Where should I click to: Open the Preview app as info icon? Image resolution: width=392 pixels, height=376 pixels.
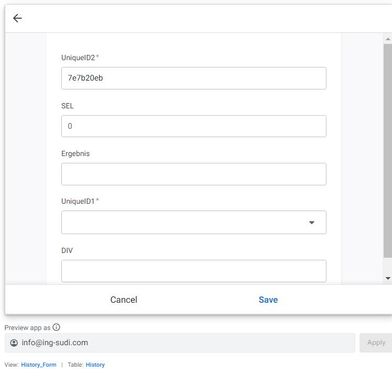[56, 327]
